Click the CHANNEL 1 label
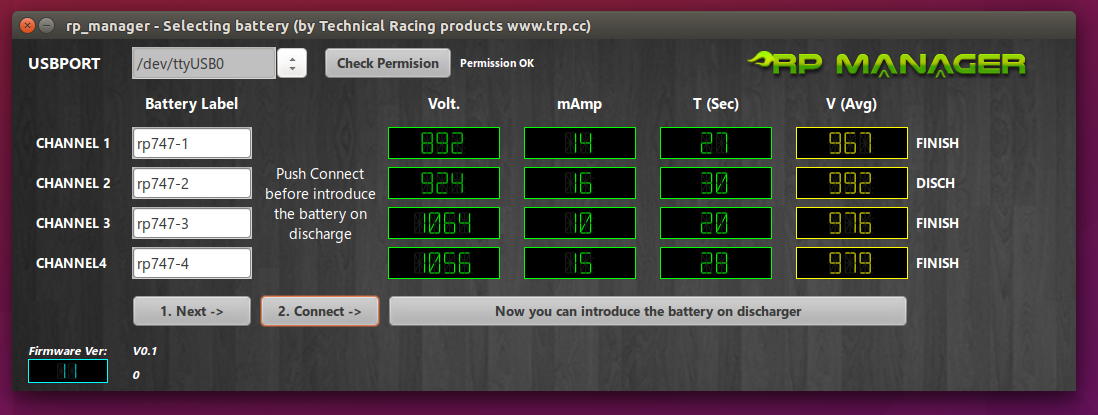The image size is (1098, 415). [73, 143]
